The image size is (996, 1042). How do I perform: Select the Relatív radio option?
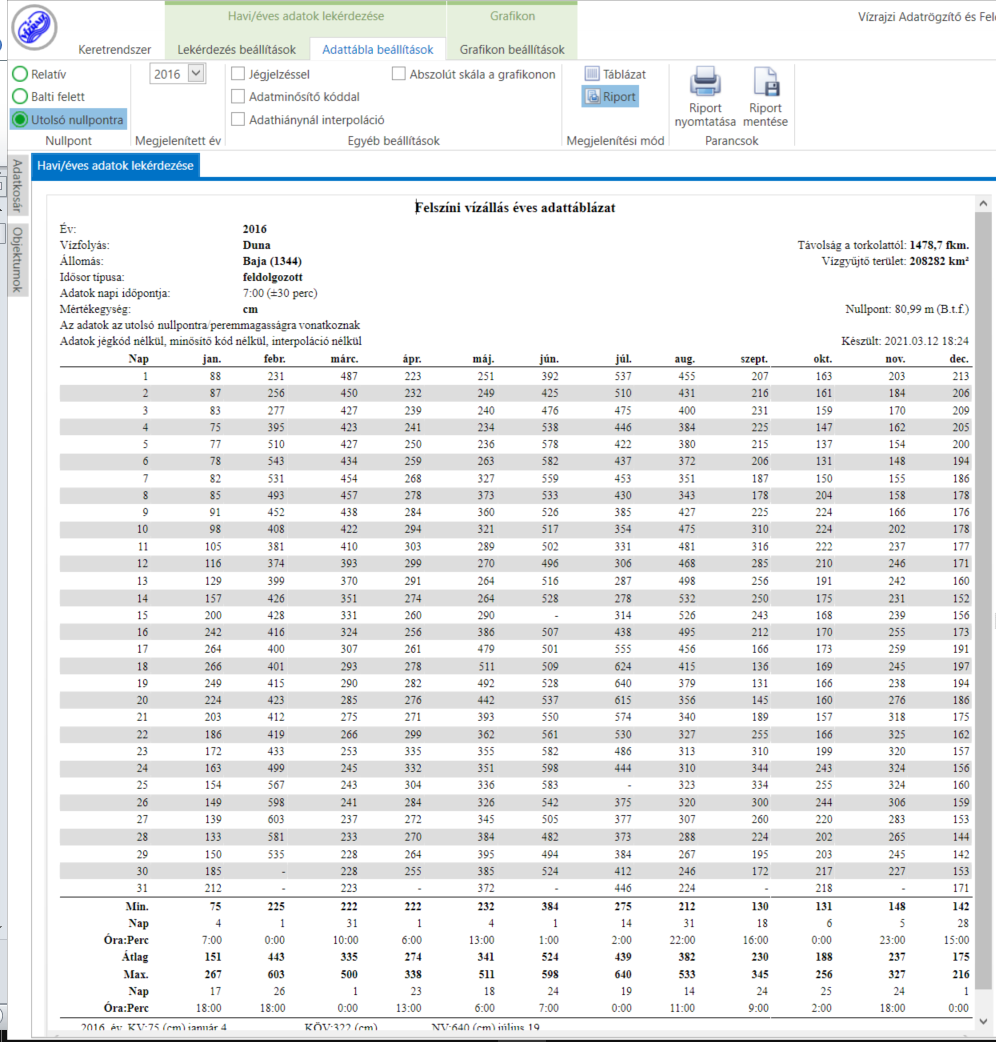(x=20, y=74)
